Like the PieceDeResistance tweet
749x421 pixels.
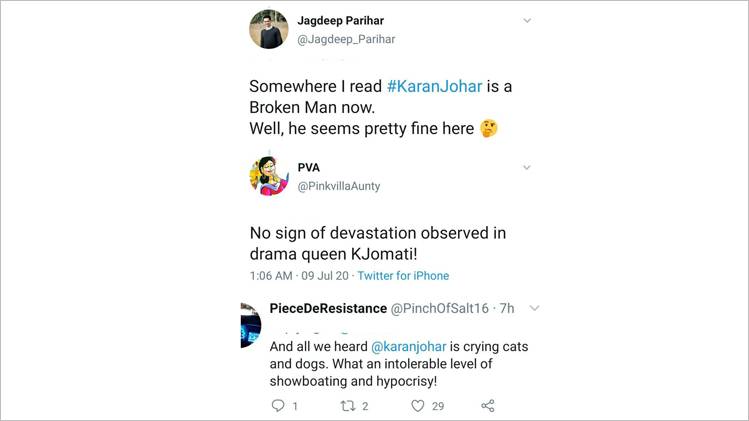coord(418,405)
